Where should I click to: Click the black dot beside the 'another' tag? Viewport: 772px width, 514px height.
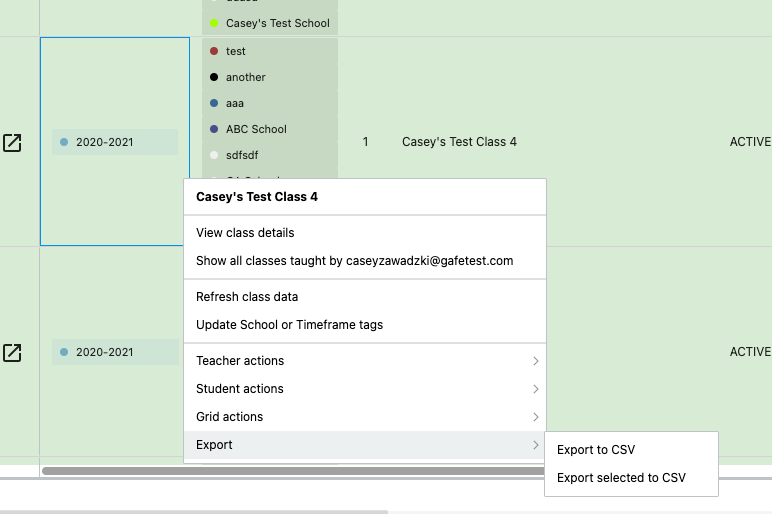point(214,77)
